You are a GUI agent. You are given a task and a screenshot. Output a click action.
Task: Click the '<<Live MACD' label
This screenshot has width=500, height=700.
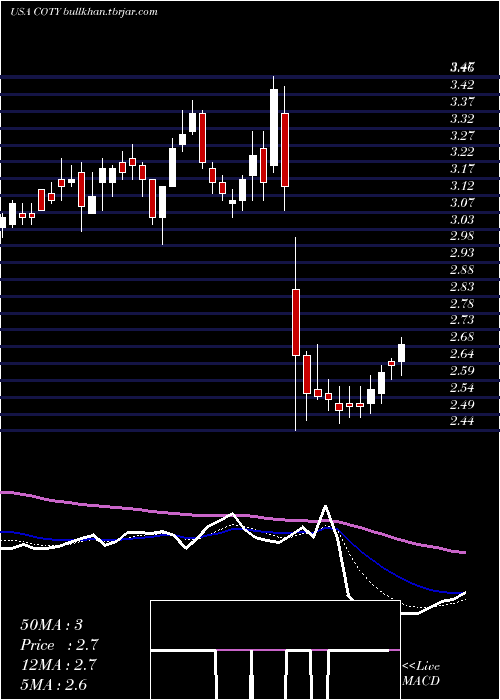point(421,674)
